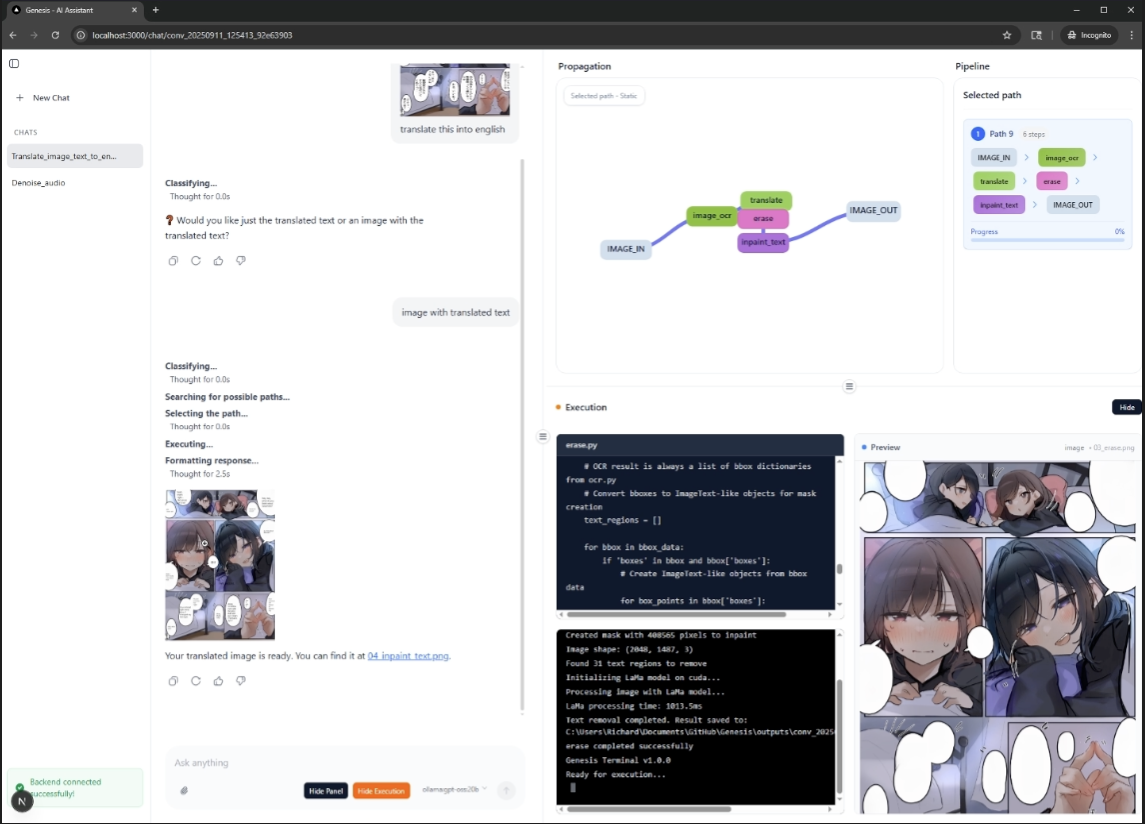Collapse the chat sidebar
1145x824 pixels.
point(13,63)
